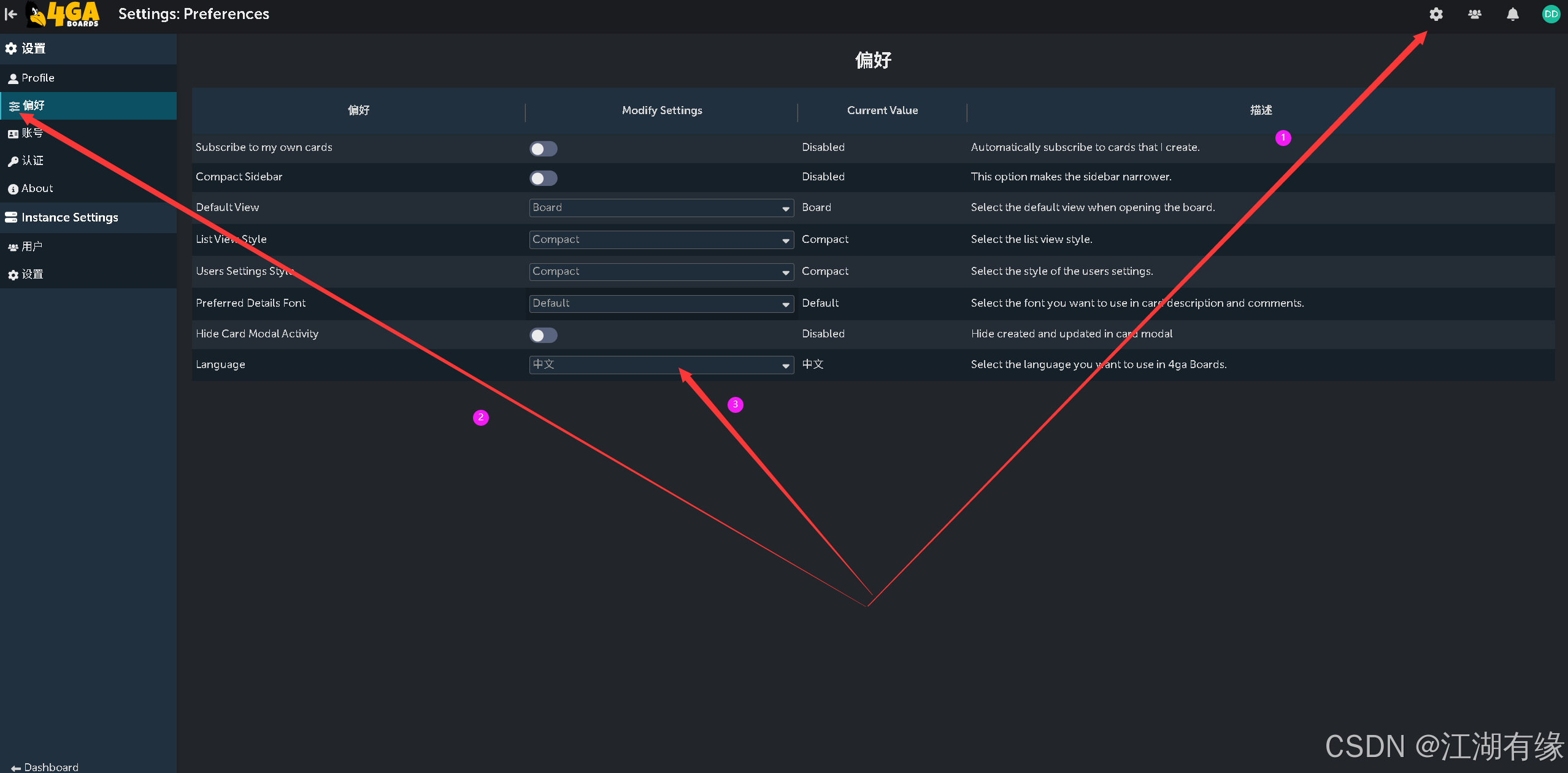
Task: Expand the List View Style dropdown
Action: [x=661, y=240]
